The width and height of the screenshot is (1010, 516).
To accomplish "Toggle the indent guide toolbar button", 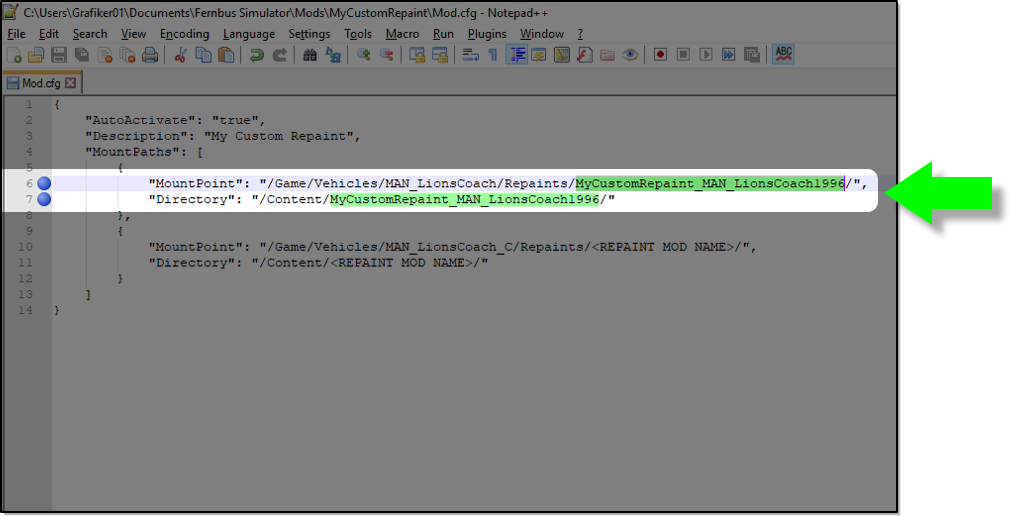I will pyautogui.click(x=517, y=55).
